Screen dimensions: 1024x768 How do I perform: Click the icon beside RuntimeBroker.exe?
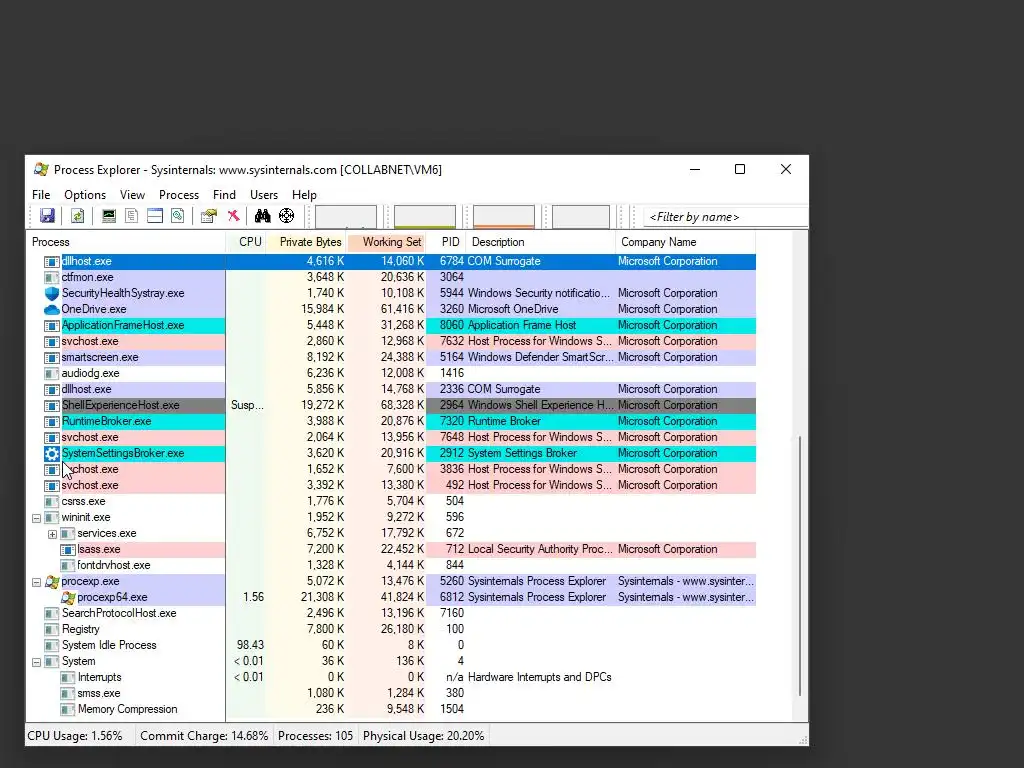pyautogui.click(x=52, y=421)
